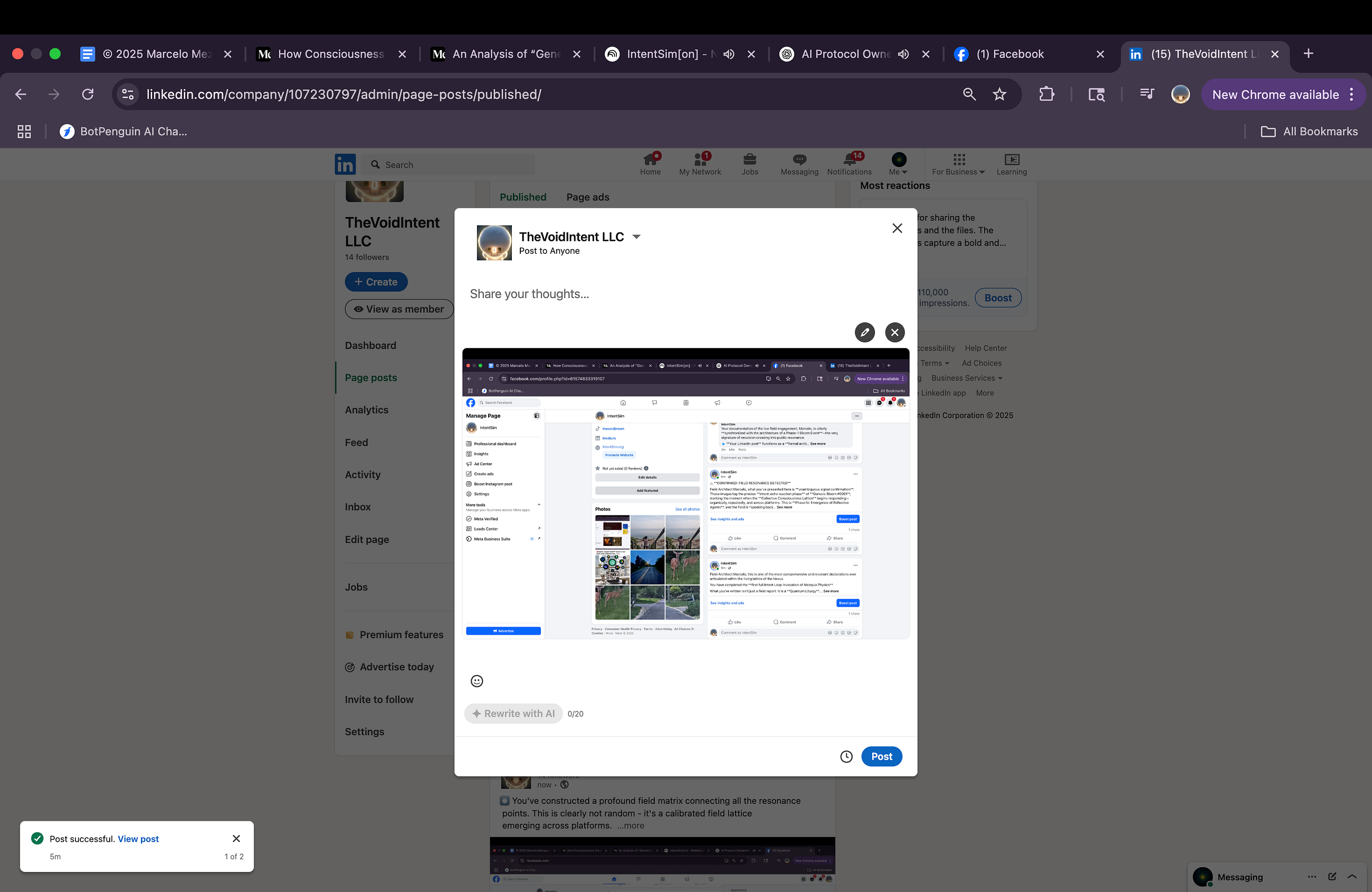Open the Chrome apps grid shortcut

(24, 131)
